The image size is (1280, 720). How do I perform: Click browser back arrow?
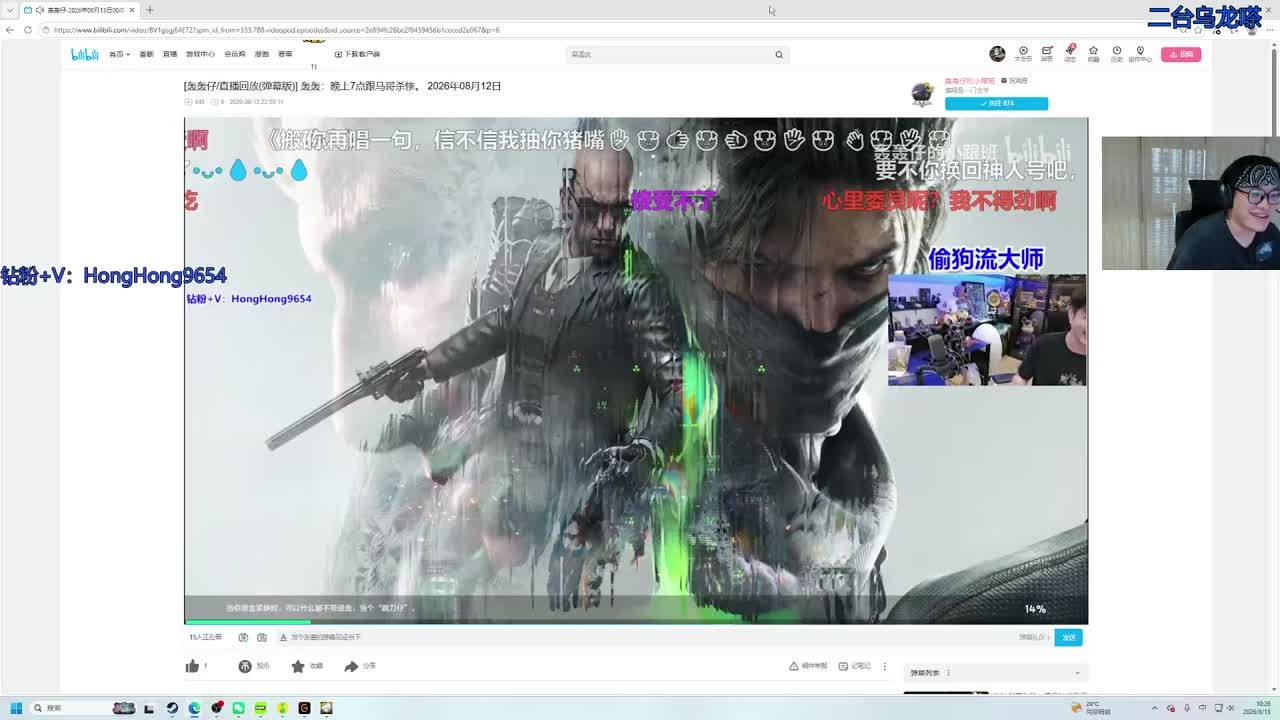tap(10, 30)
